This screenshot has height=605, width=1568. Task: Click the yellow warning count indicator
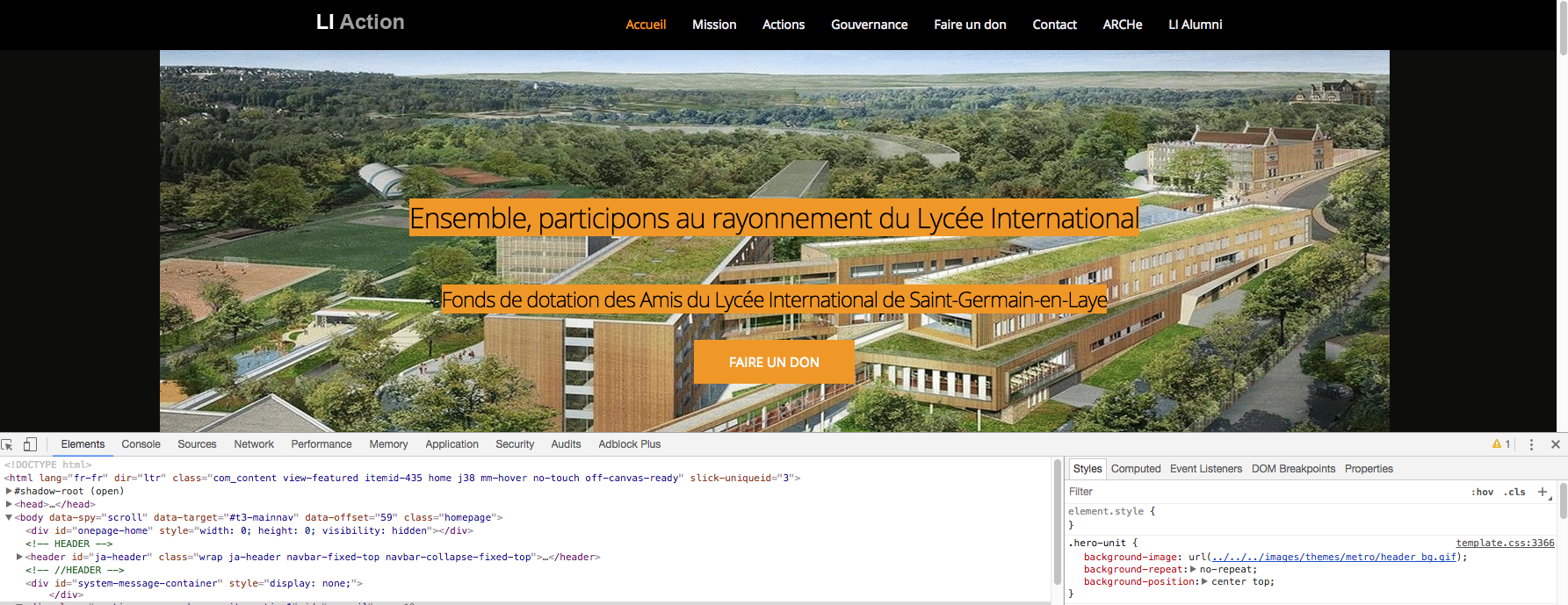(x=1500, y=444)
